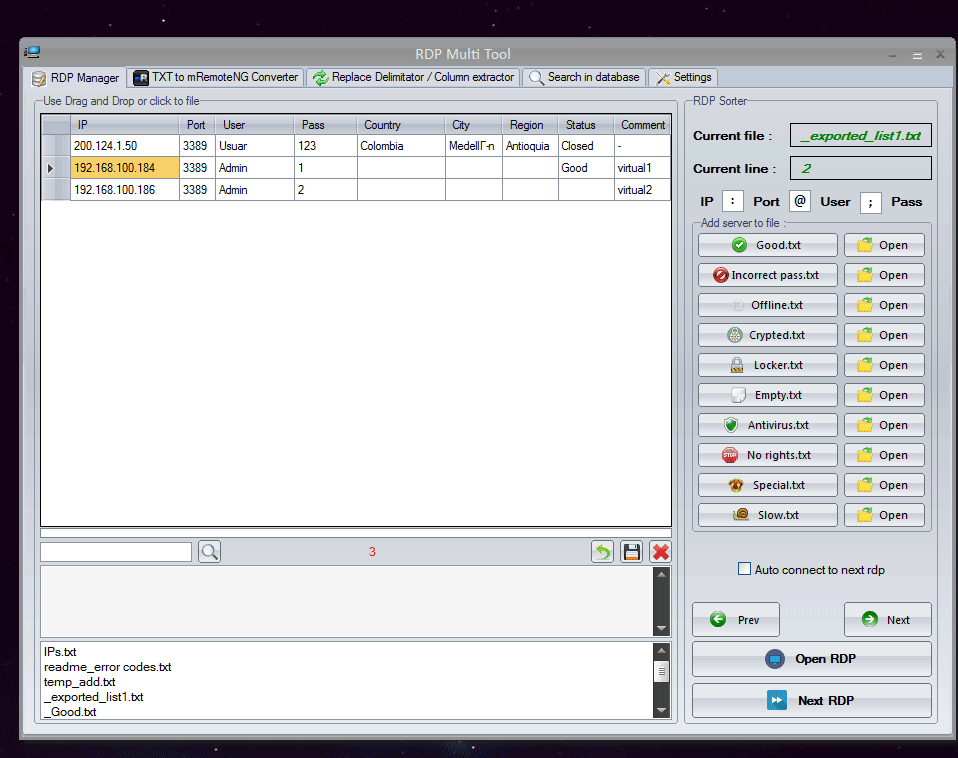Open the Slow.txt file folder

884,515
